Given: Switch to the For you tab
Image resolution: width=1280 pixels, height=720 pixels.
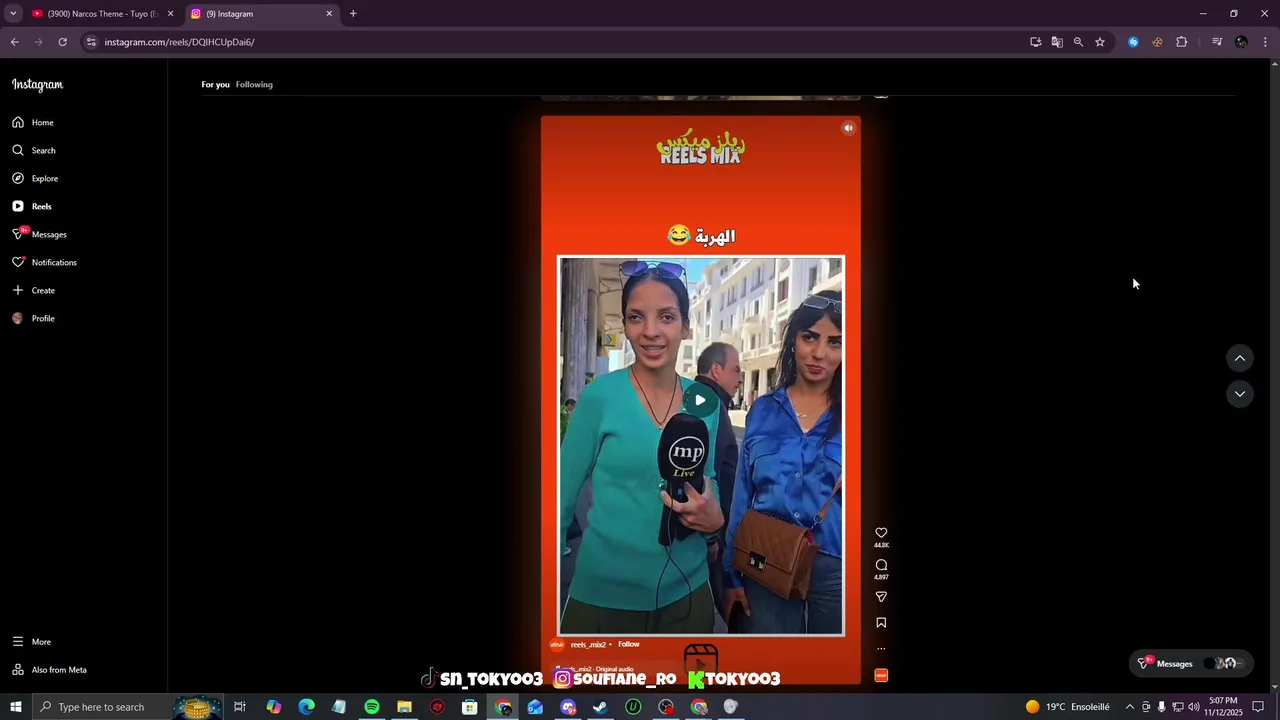Looking at the screenshot, I should point(215,84).
